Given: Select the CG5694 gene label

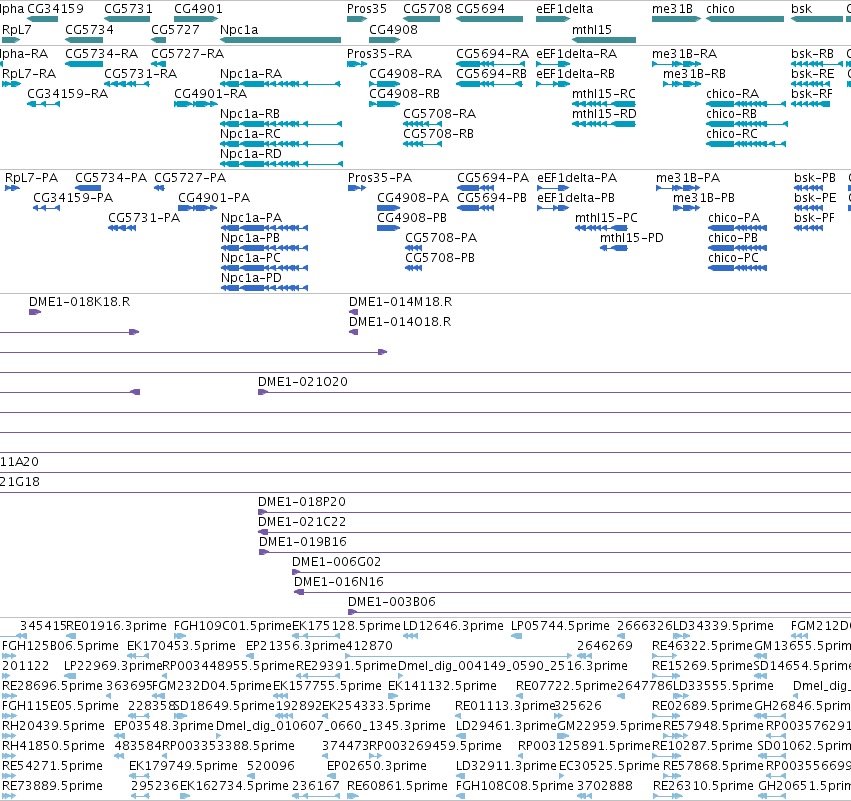Looking at the screenshot, I should tap(480, 9).
